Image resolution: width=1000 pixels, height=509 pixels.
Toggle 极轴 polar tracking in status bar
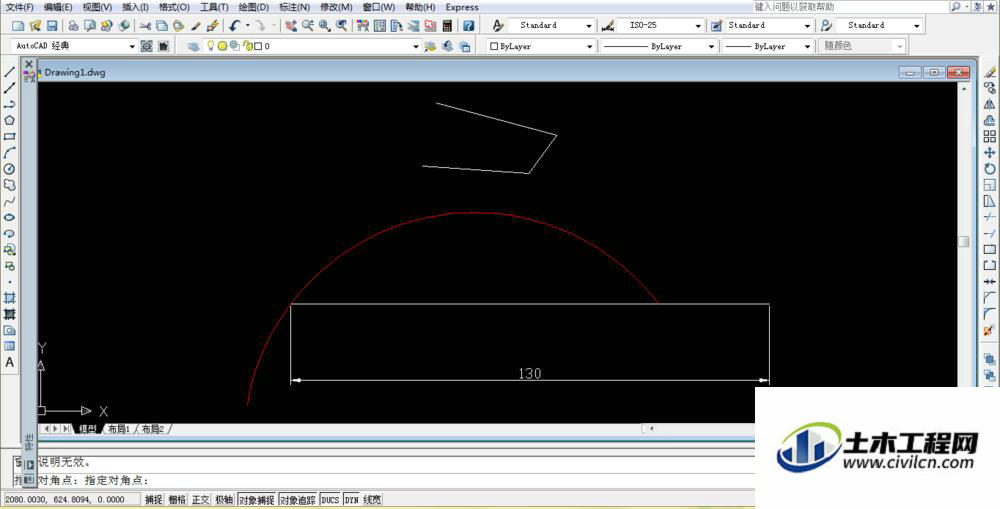tap(224, 500)
